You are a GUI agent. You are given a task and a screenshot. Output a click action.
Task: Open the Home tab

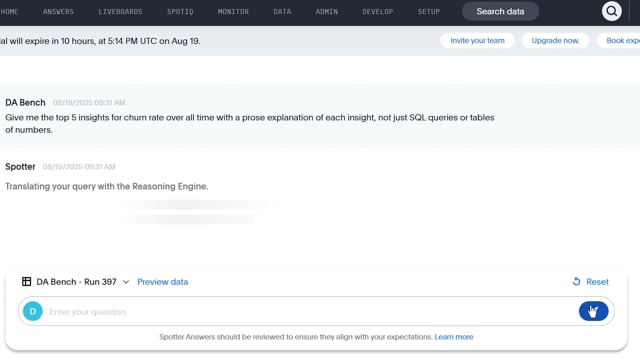(9, 11)
